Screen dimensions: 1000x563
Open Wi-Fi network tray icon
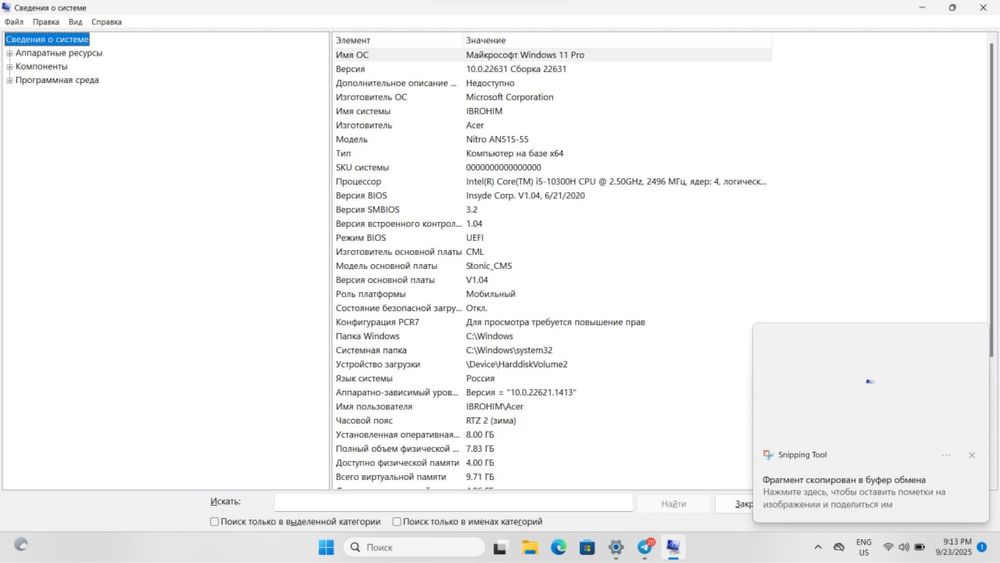coord(888,547)
